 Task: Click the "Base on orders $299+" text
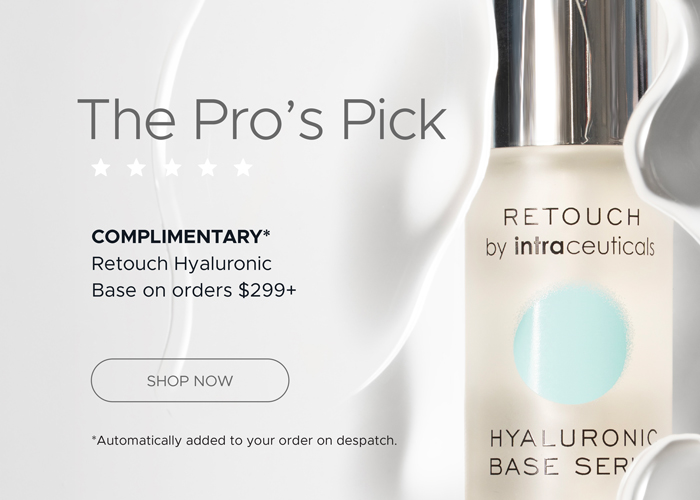point(194,290)
